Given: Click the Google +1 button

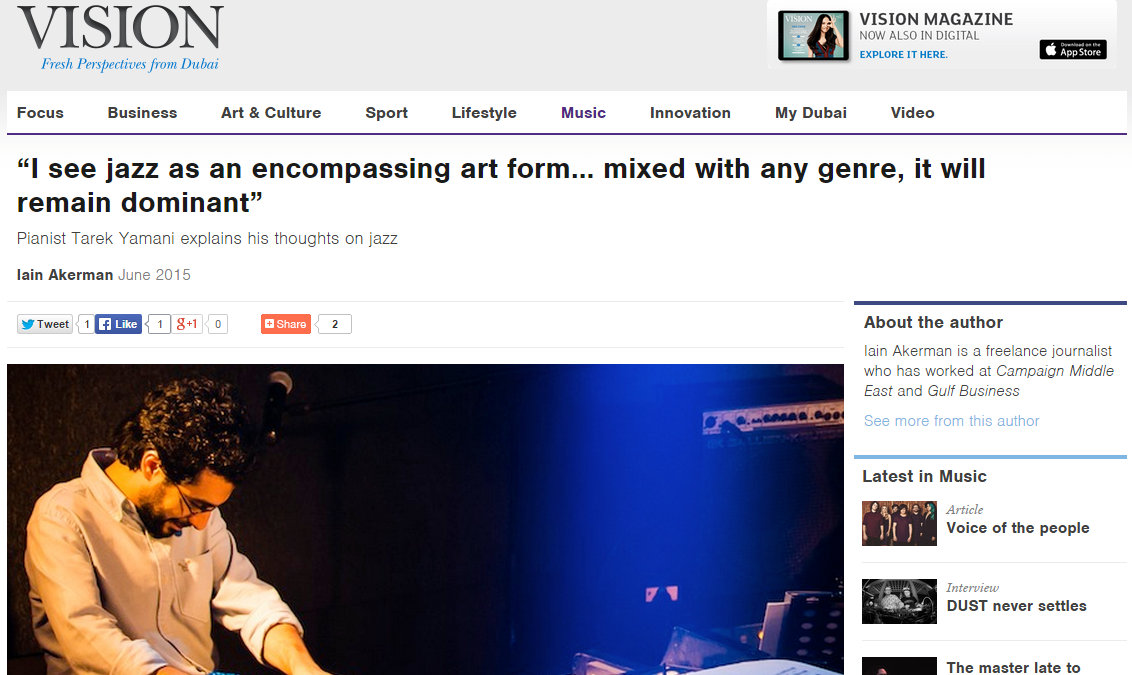Looking at the screenshot, I should click(188, 324).
